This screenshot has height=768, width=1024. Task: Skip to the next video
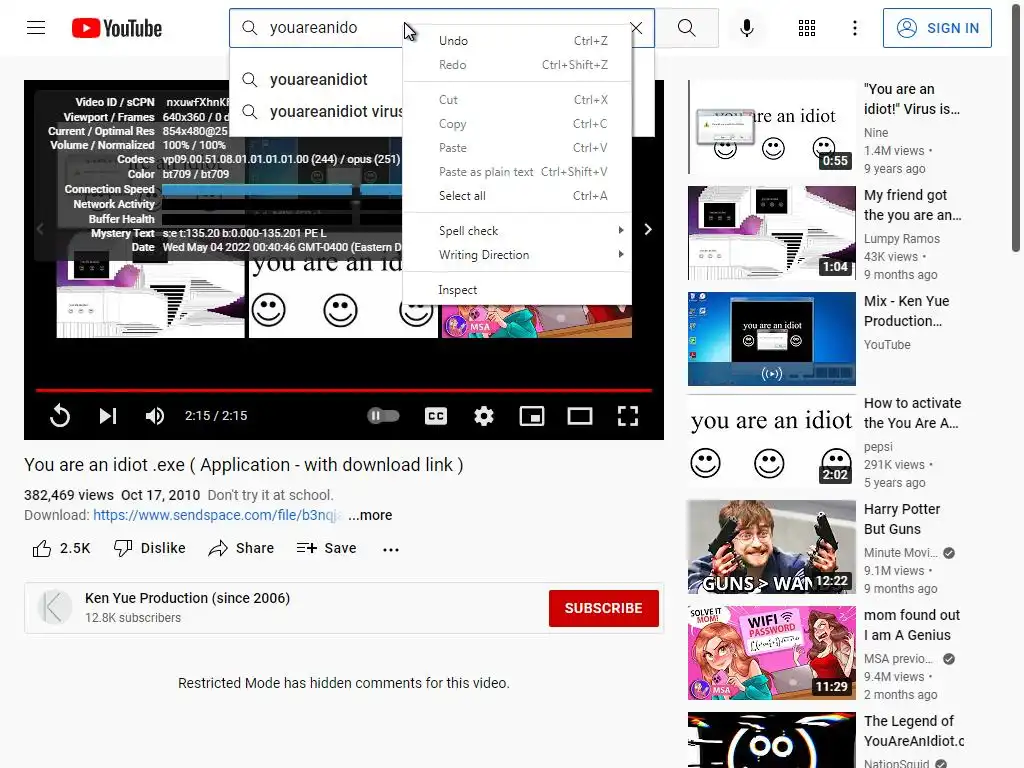click(108, 416)
